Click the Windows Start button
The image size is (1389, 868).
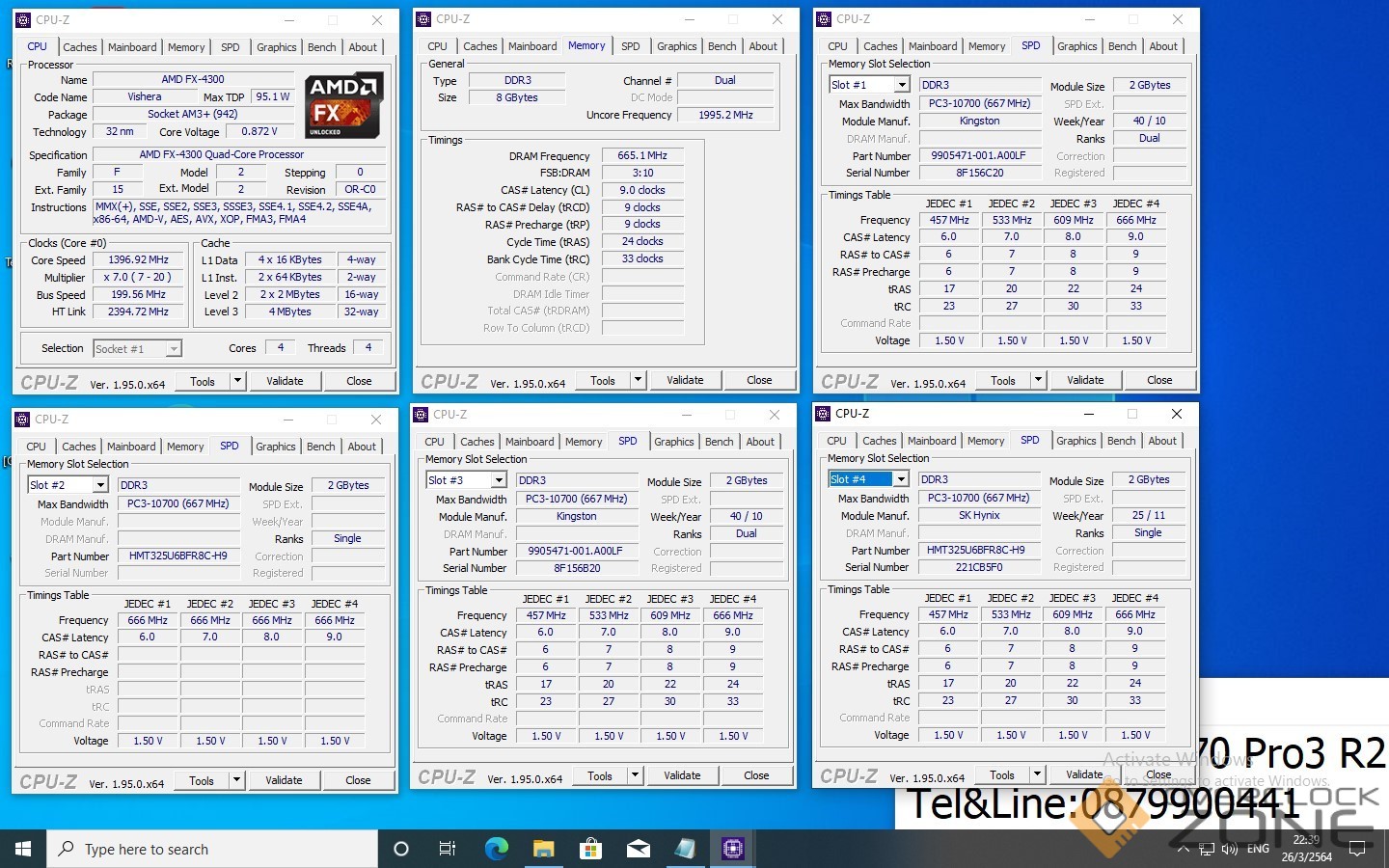(23, 849)
